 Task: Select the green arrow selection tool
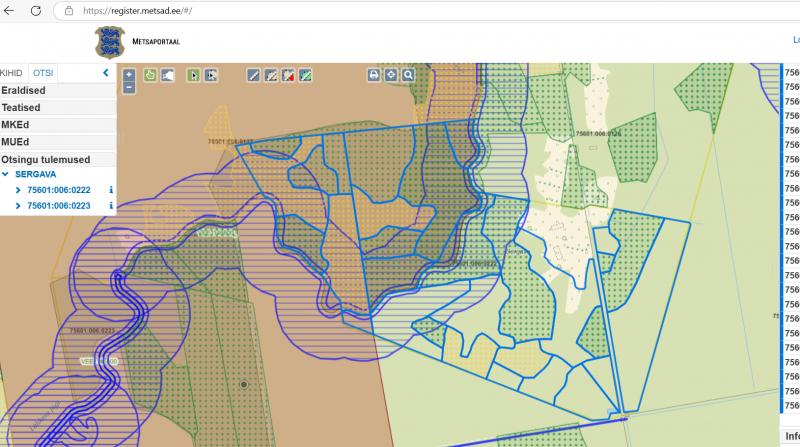point(194,75)
